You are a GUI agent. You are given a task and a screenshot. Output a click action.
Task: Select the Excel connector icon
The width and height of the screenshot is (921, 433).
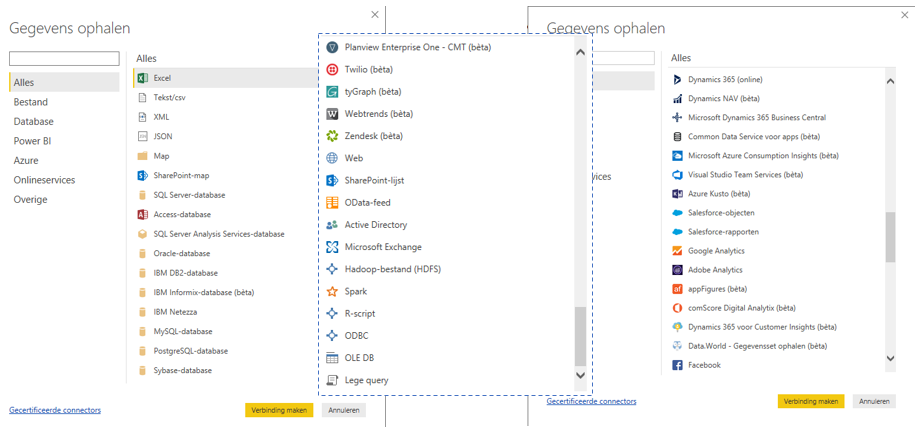coord(142,78)
